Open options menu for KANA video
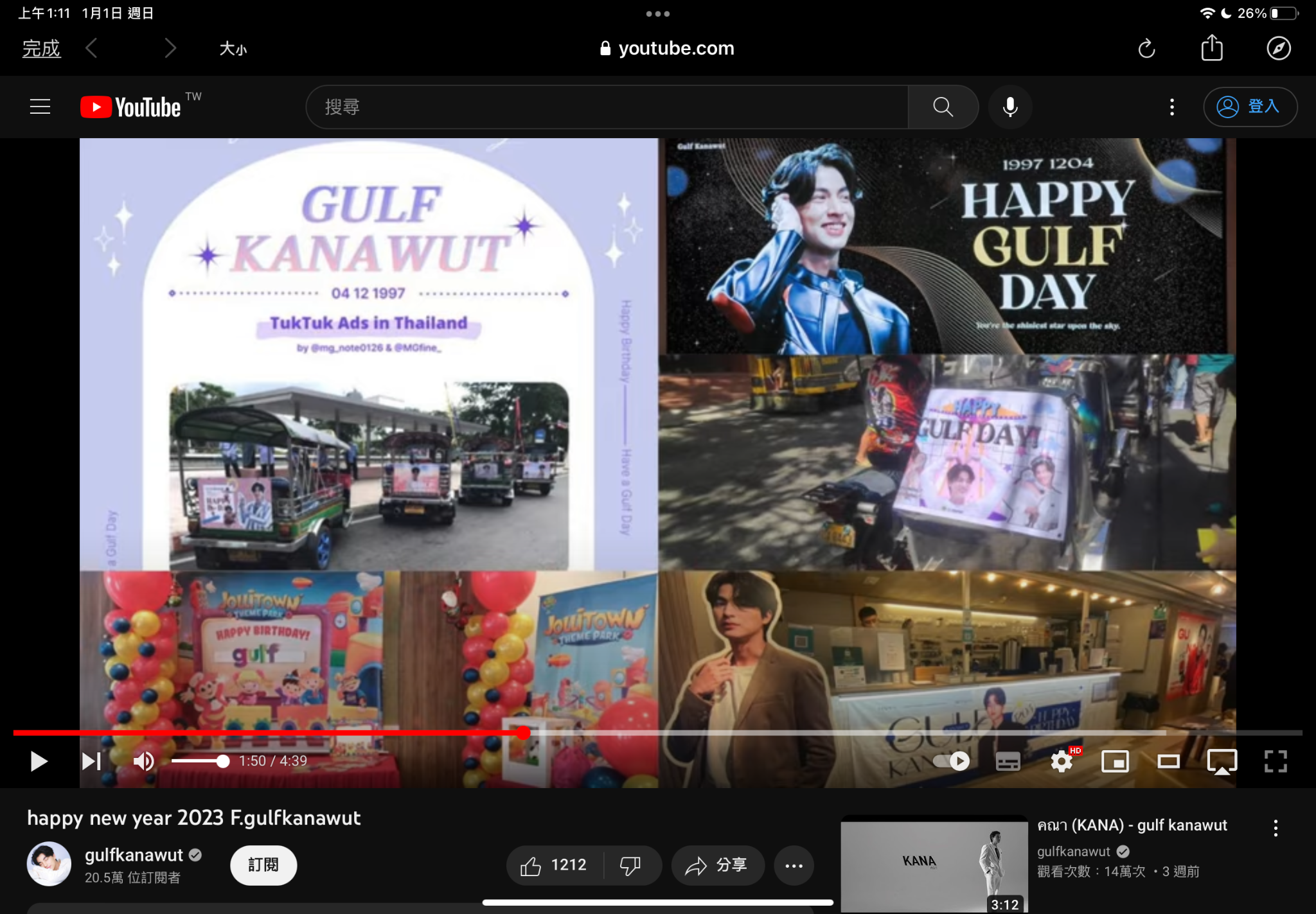The height and width of the screenshot is (914, 1316). point(1276,828)
